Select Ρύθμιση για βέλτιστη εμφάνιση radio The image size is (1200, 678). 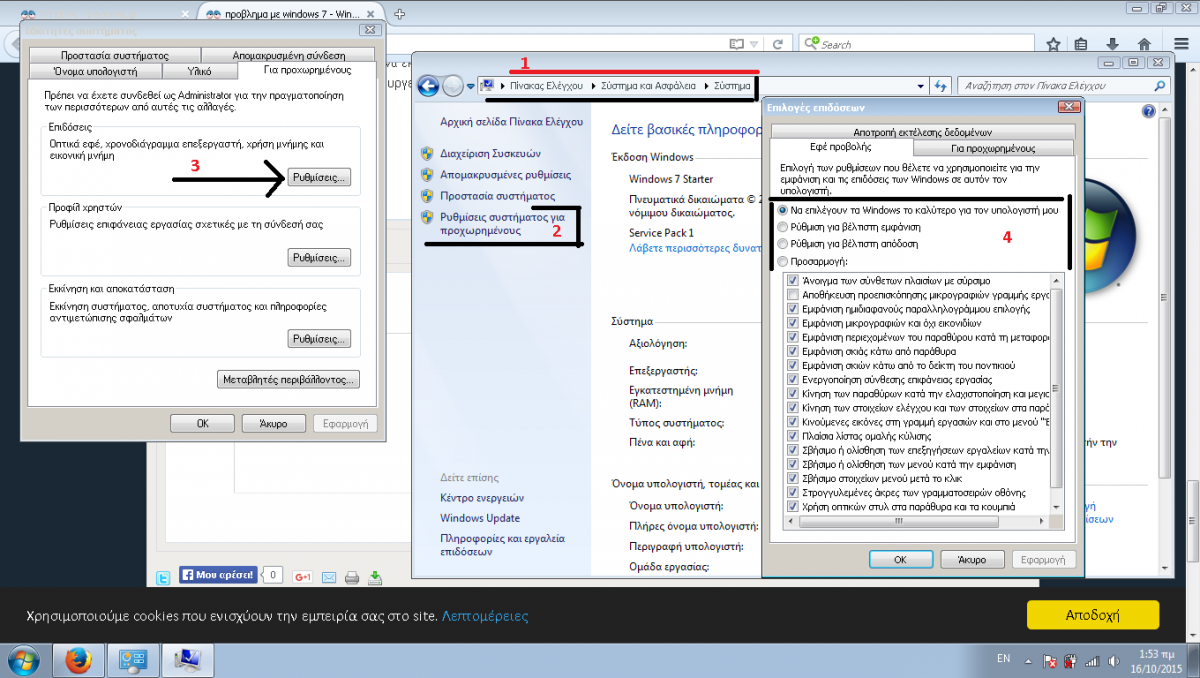[782, 227]
